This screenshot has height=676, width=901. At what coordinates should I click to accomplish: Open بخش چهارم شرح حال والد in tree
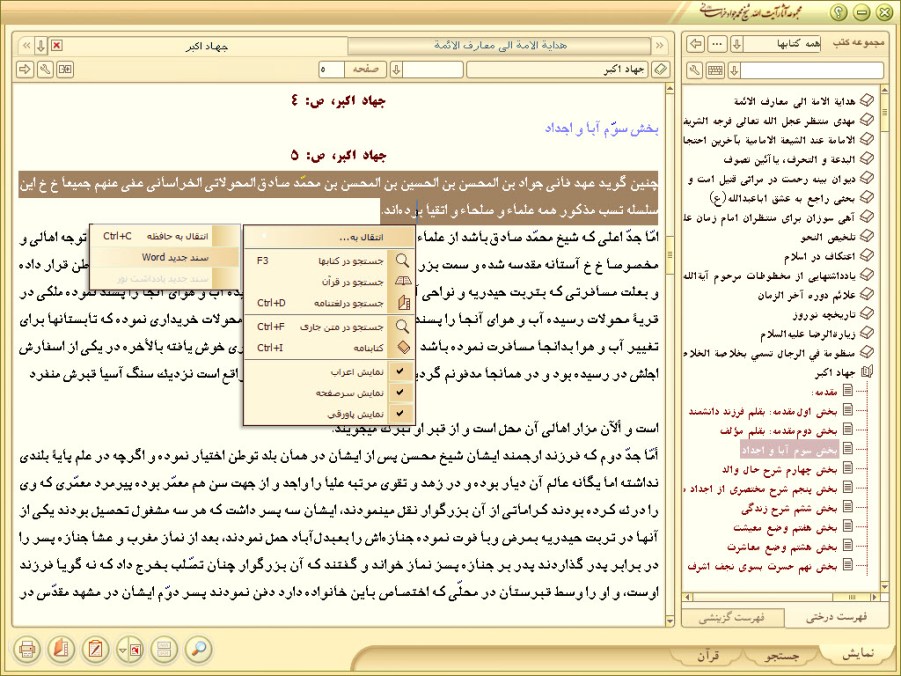[x=779, y=470]
